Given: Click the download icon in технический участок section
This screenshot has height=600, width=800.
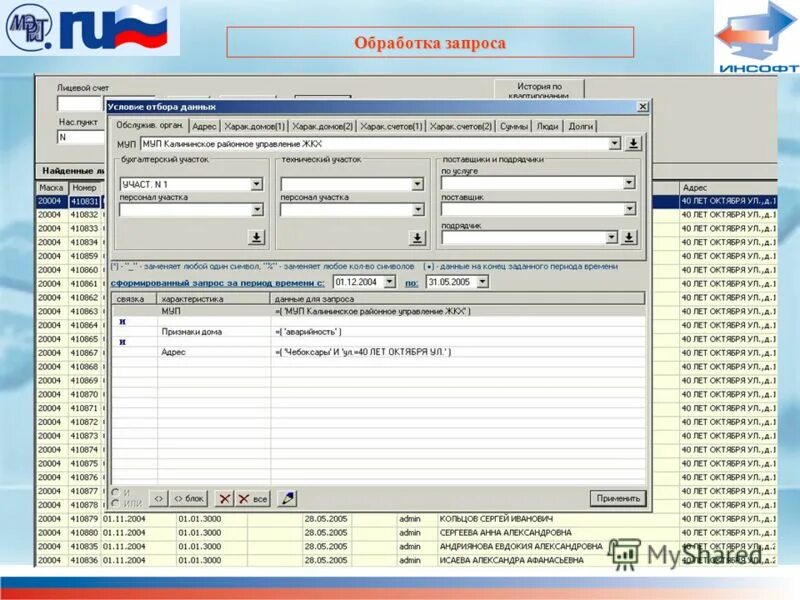Looking at the screenshot, I should 416,237.
